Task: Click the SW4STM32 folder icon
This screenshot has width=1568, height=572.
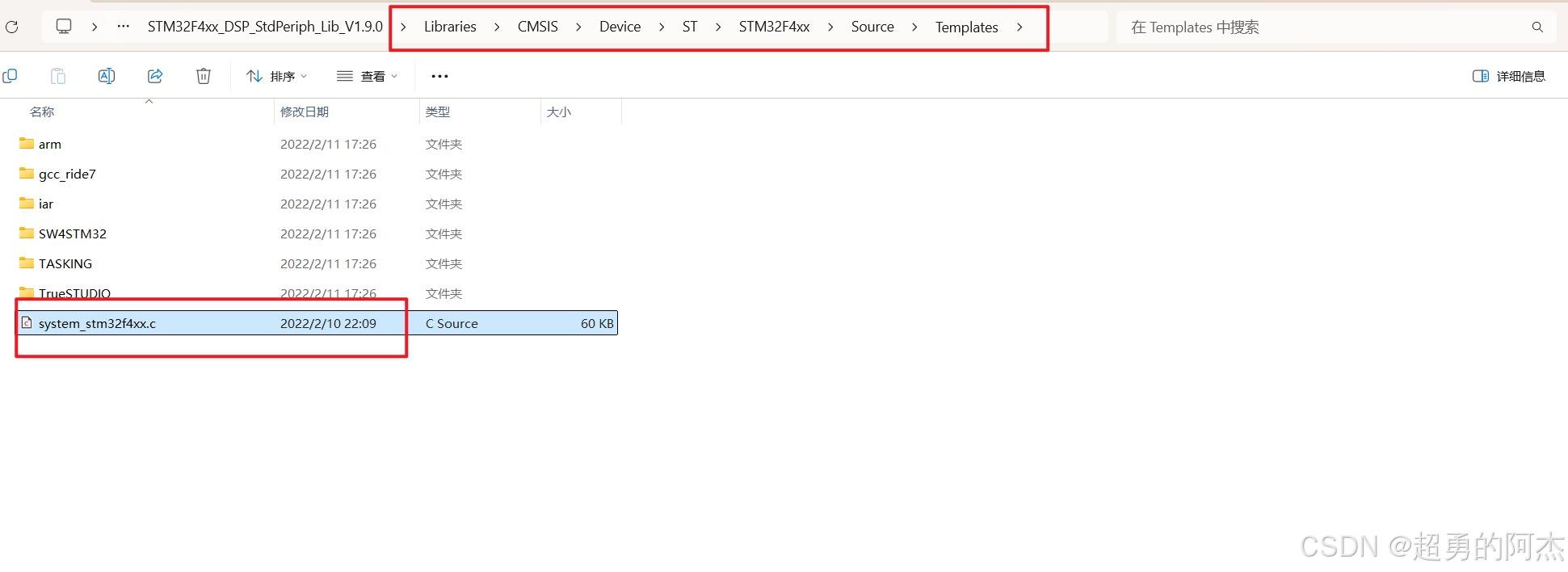Action: [27, 233]
